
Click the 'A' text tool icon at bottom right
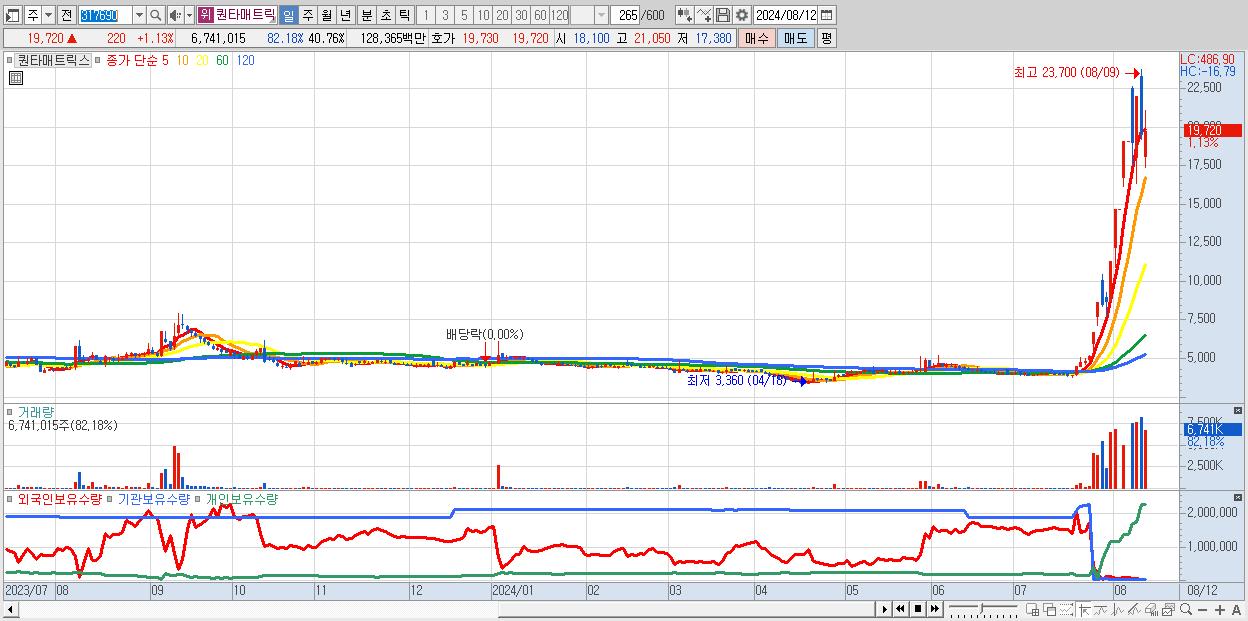click(x=1237, y=609)
